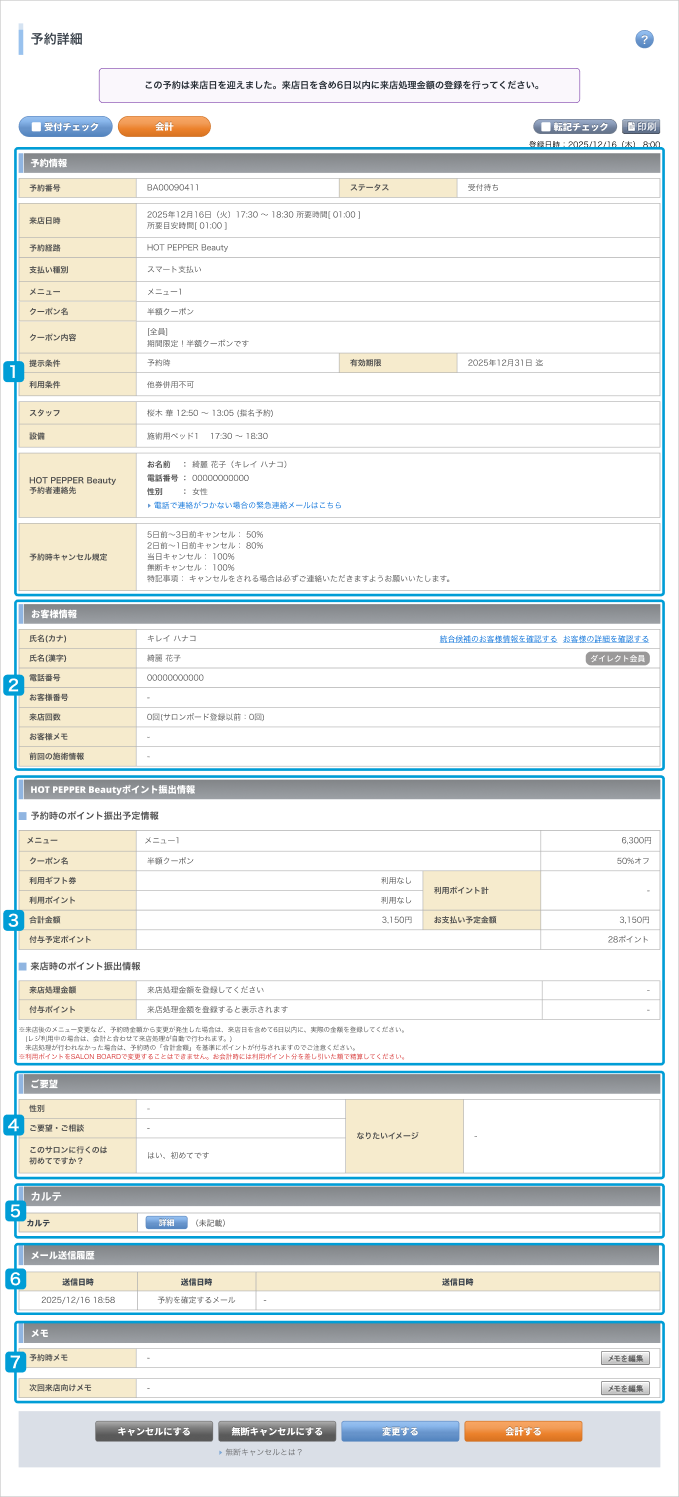
Task: Open the カルテ 詳細 button
Action: click(166, 1223)
